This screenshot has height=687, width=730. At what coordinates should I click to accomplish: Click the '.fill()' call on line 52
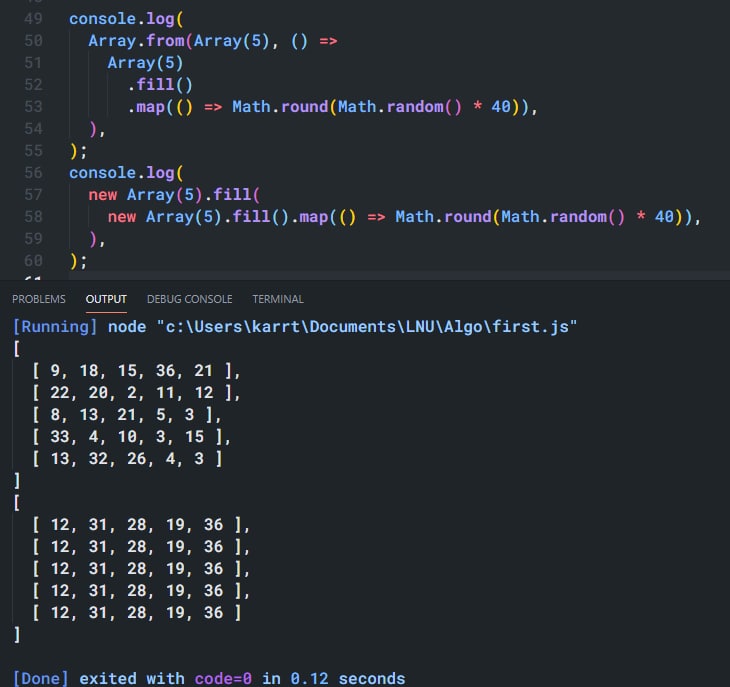(160, 85)
